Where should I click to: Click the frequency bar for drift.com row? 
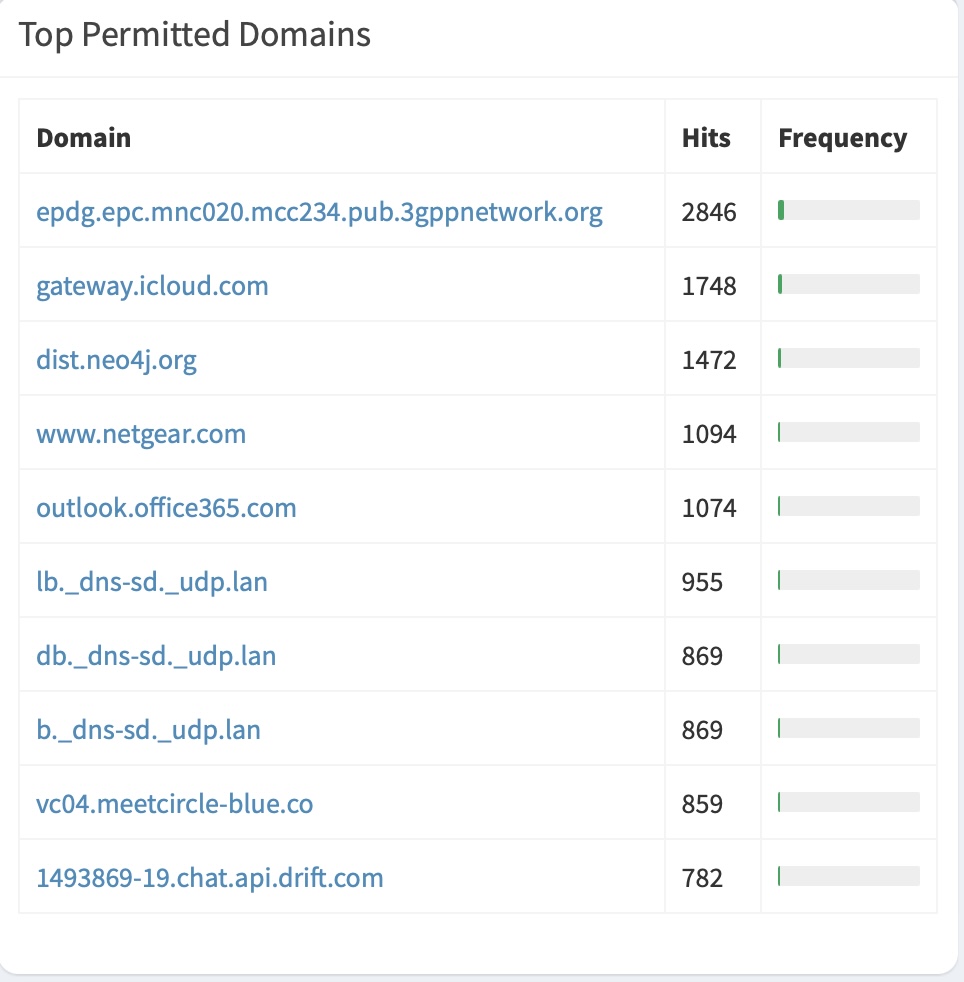849,876
